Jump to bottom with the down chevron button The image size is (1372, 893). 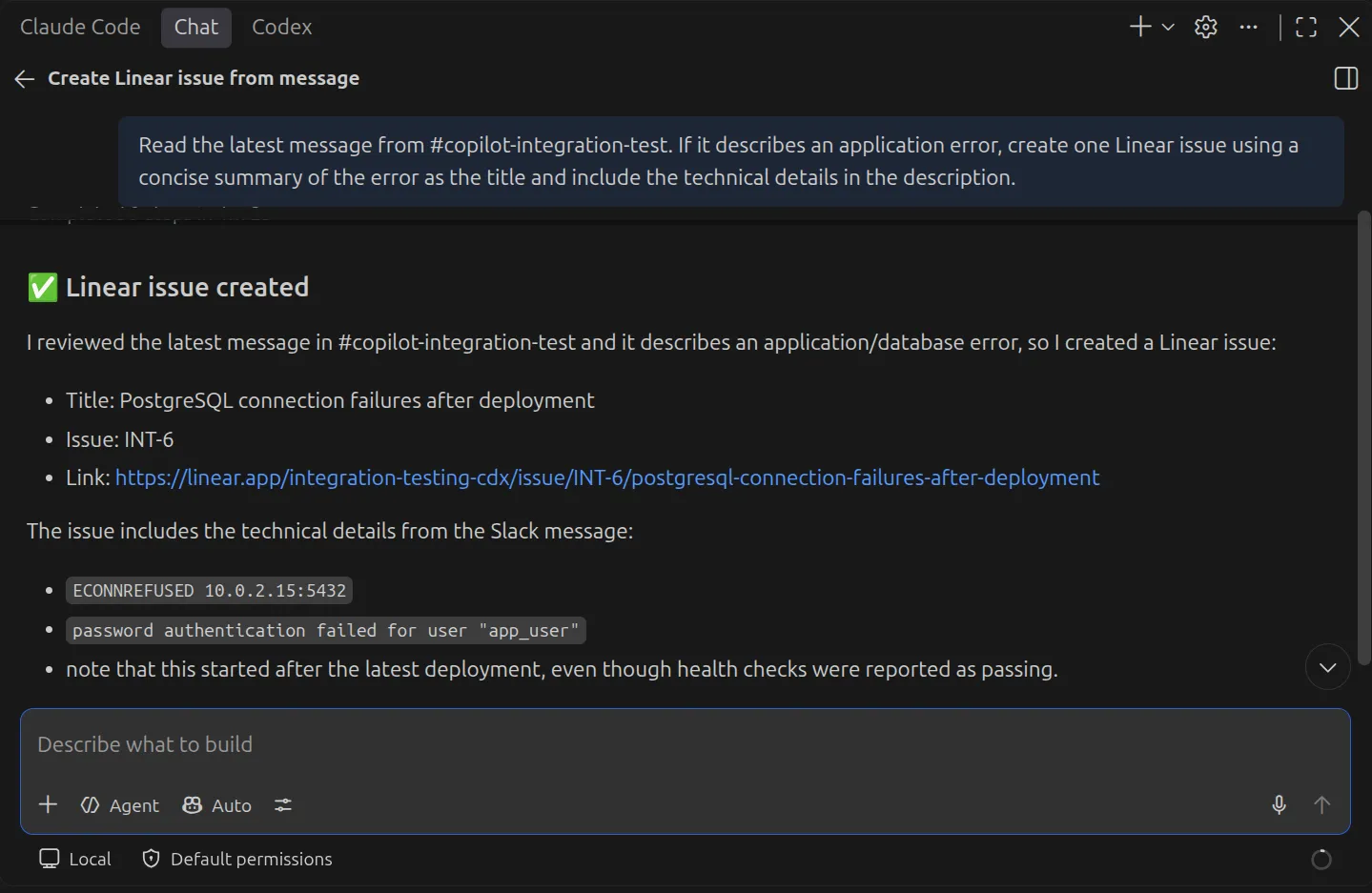click(x=1327, y=667)
